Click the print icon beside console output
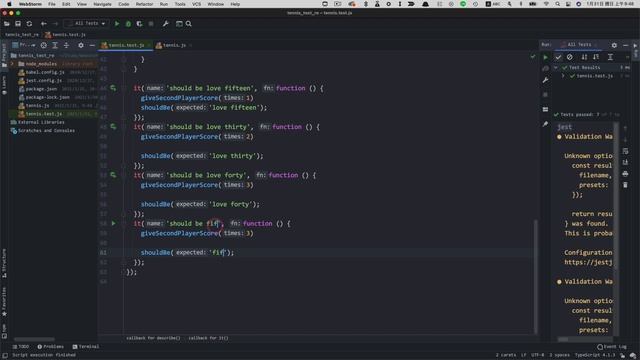The width and height of the screenshot is (640, 360). (625, 174)
